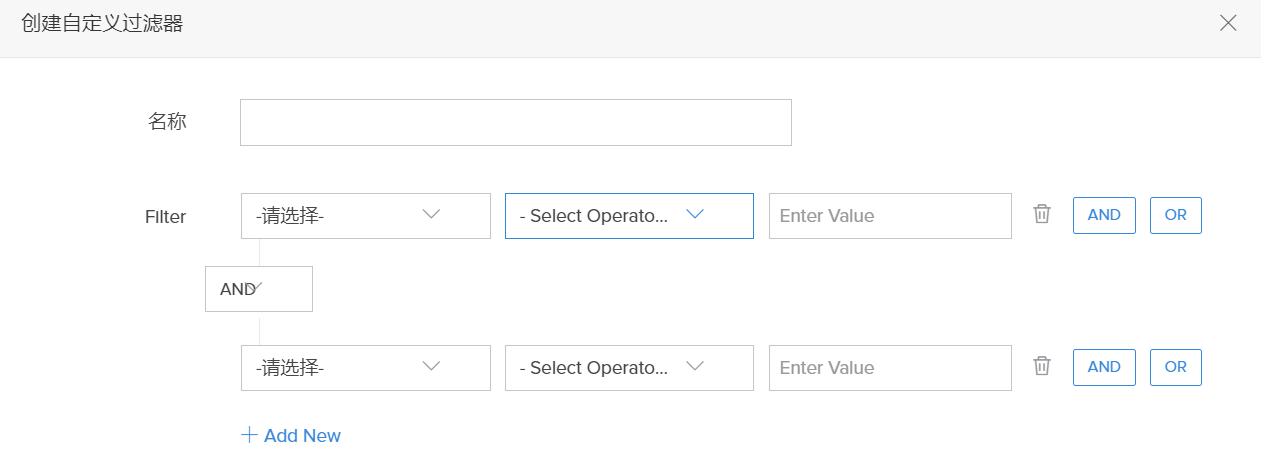The width and height of the screenshot is (1261, 470).
Task: Click the OR button in the first row
Action: pyautogui.click(x=1175, y=215)
